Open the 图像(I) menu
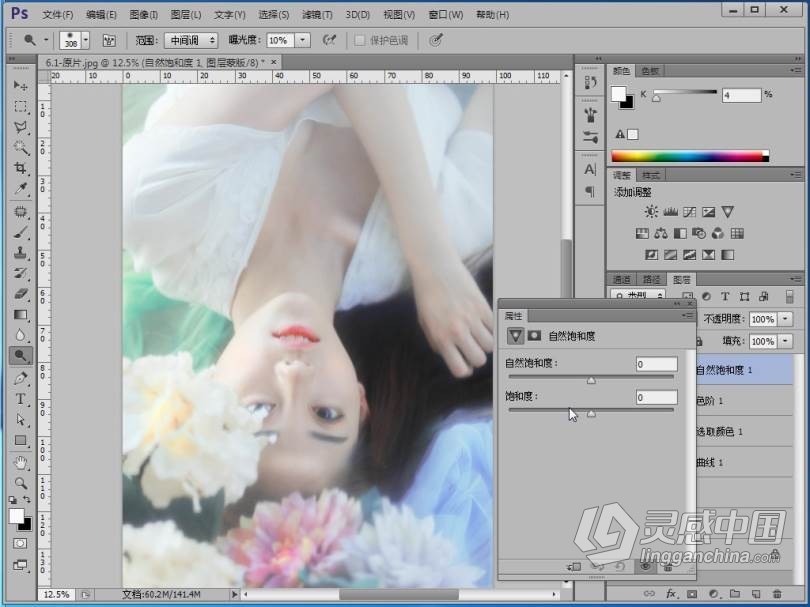The image size is (810, 607). [x=144, y=15]
